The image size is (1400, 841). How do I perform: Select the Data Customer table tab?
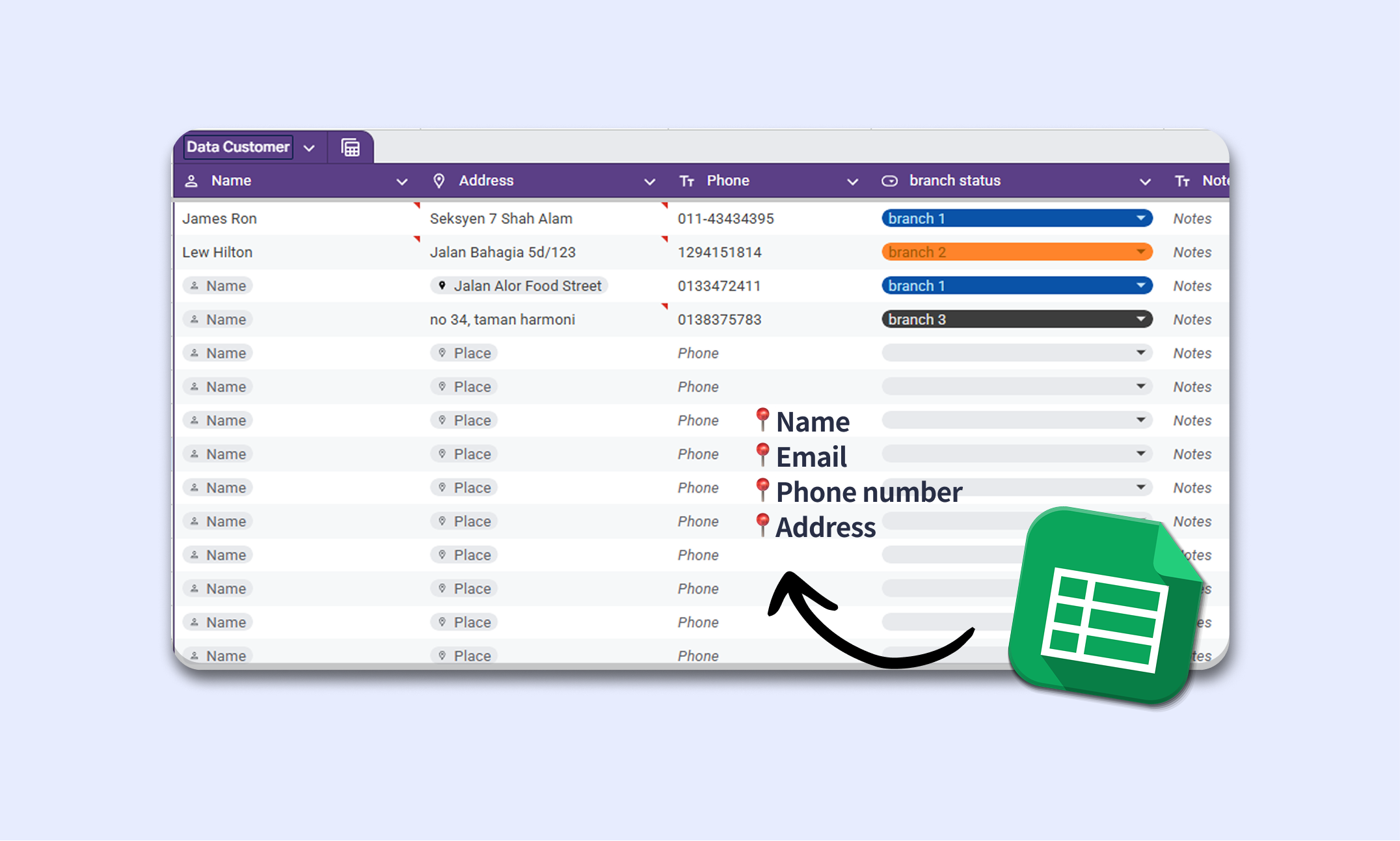click(x=238, y=147)
